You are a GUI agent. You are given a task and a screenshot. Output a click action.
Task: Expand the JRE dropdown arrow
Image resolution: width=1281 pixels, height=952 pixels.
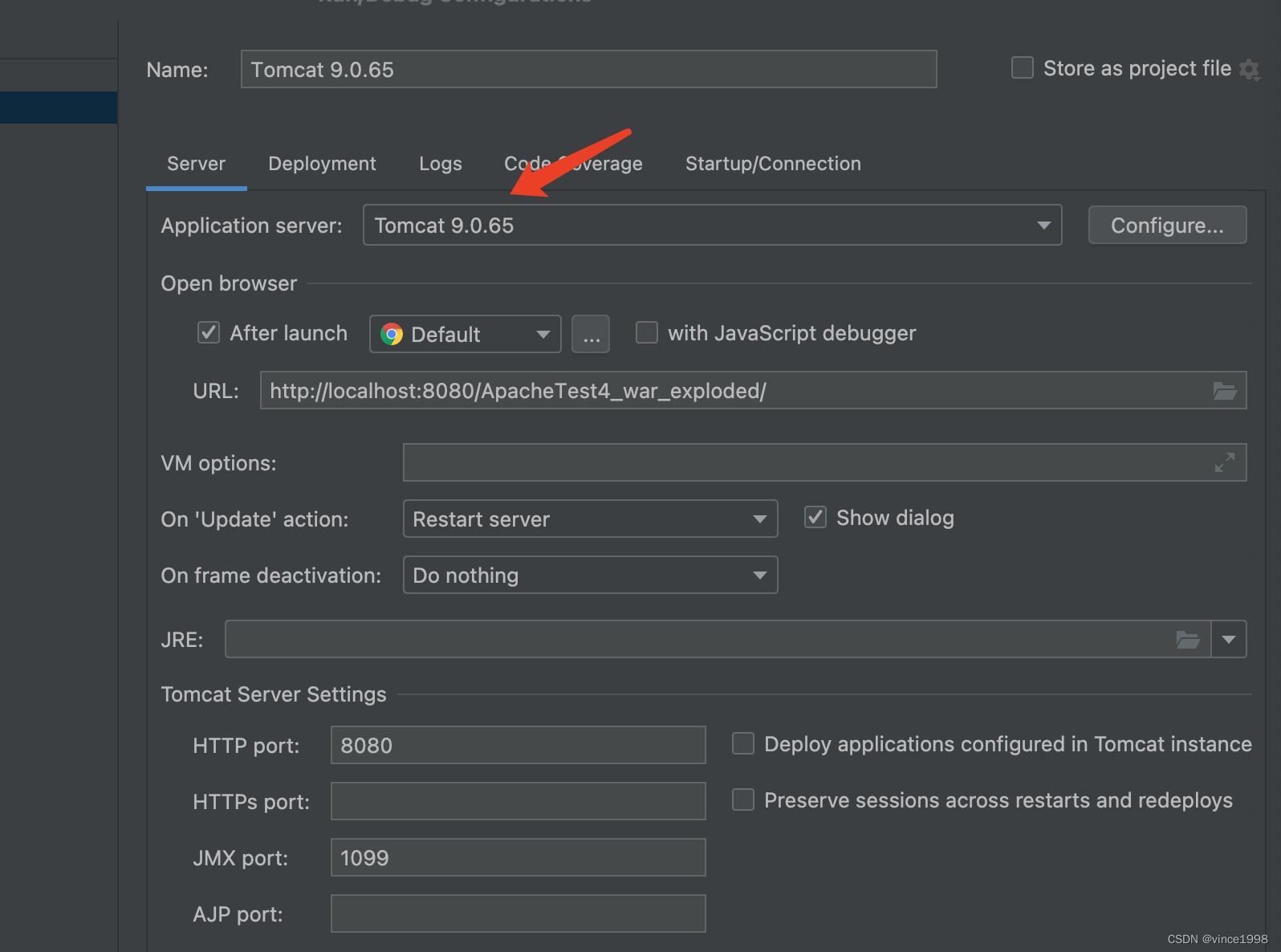pyautogui.click(x=1228, y=640)
